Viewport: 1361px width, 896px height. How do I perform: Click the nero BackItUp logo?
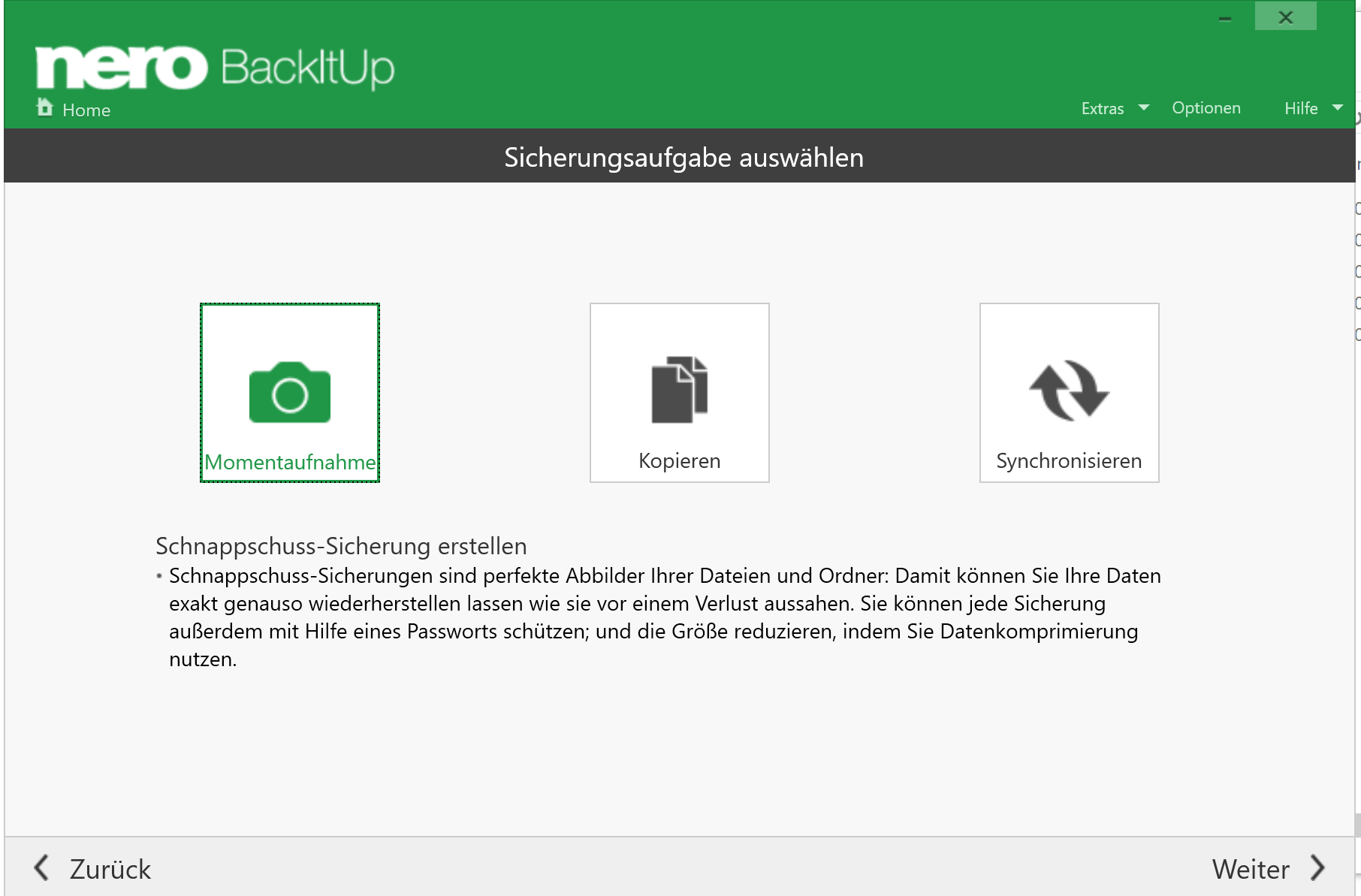215,68
